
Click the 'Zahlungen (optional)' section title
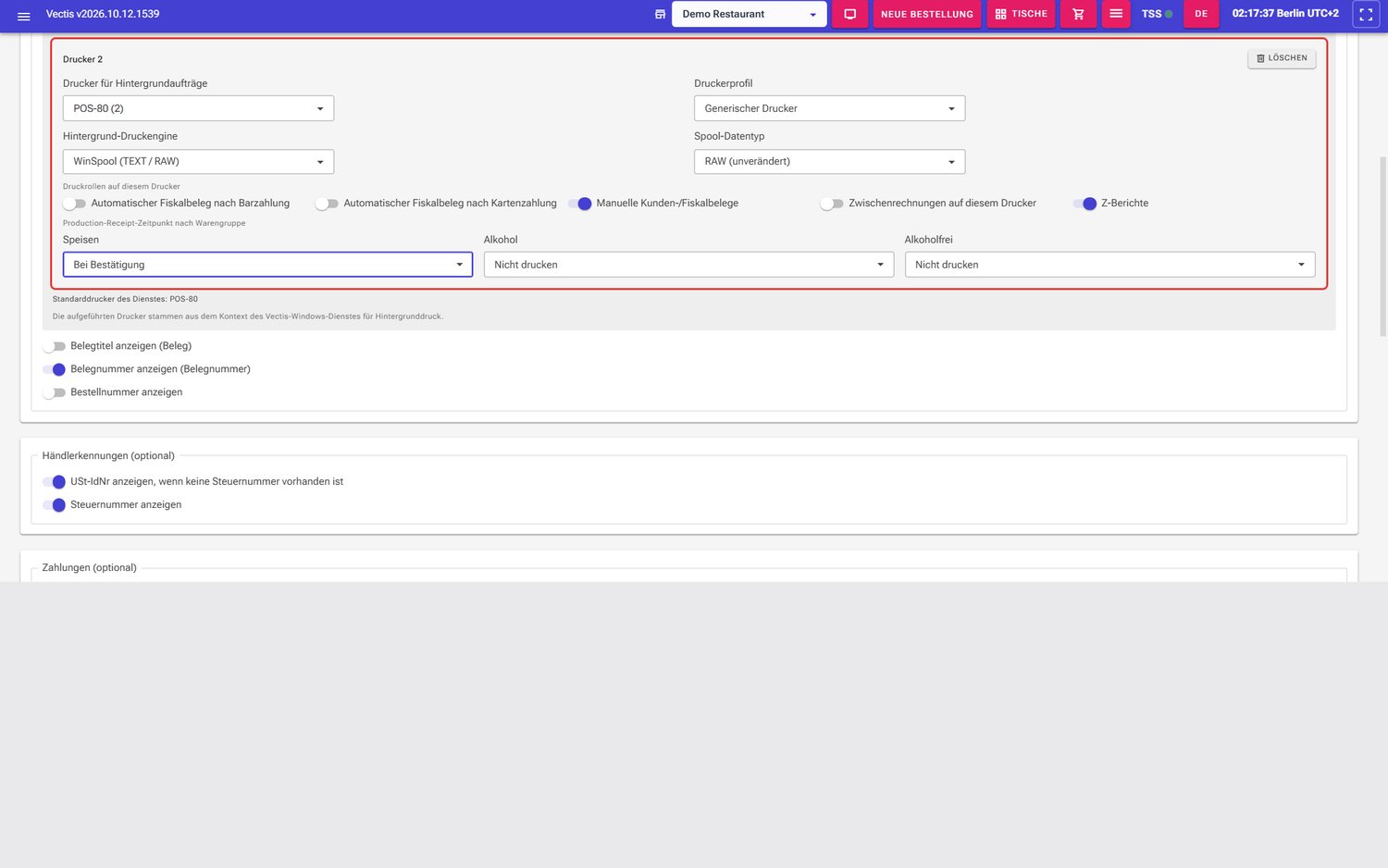89,567
